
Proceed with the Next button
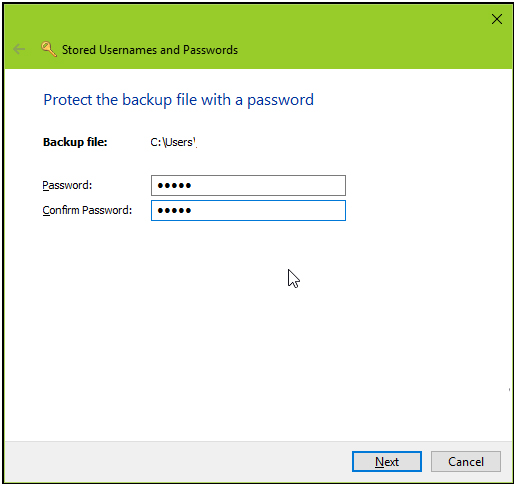[x=387, y=461]
